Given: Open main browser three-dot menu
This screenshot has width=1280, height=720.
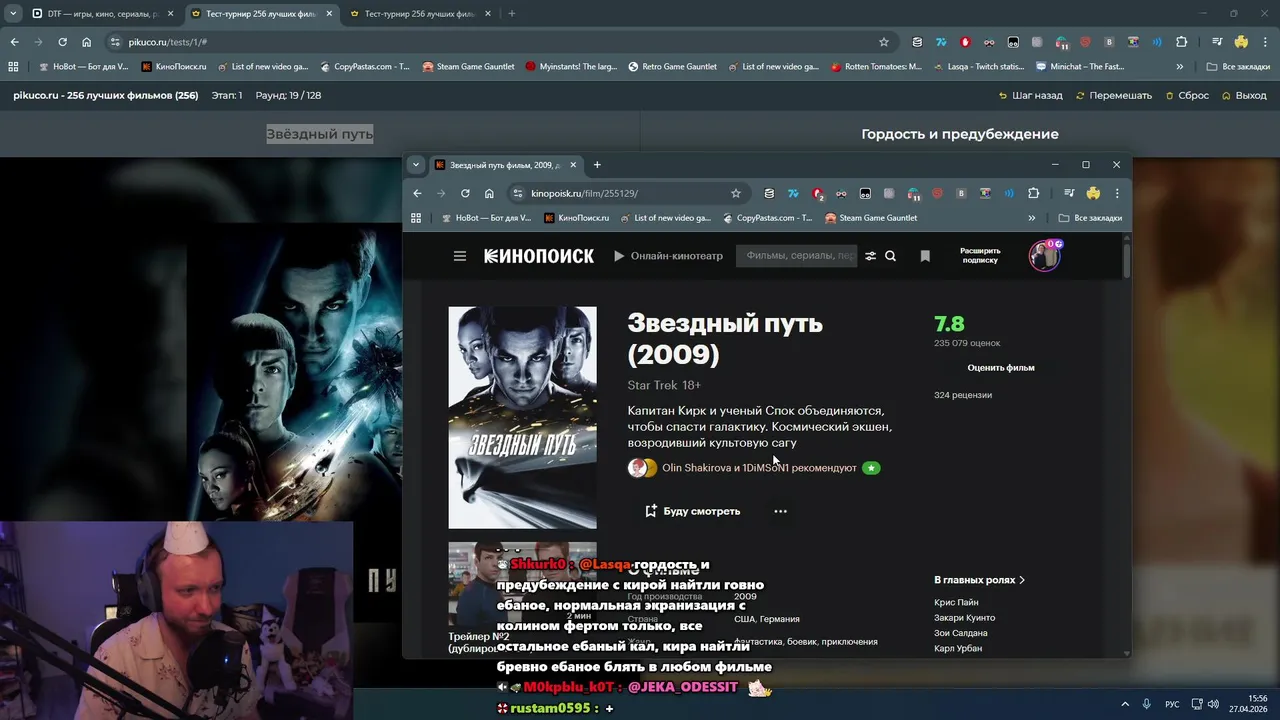Looking at the screenshot, I should click(x=1265, y=42).
